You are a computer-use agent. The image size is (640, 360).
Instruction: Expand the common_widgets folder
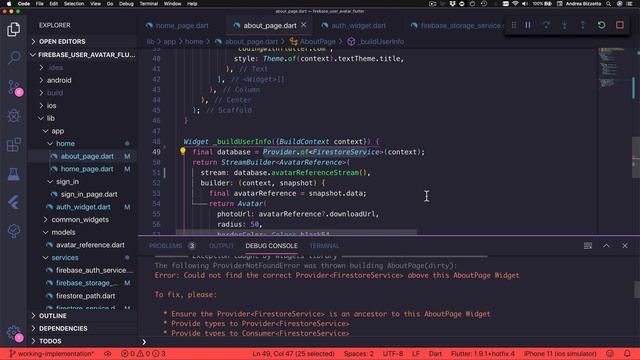80,220
